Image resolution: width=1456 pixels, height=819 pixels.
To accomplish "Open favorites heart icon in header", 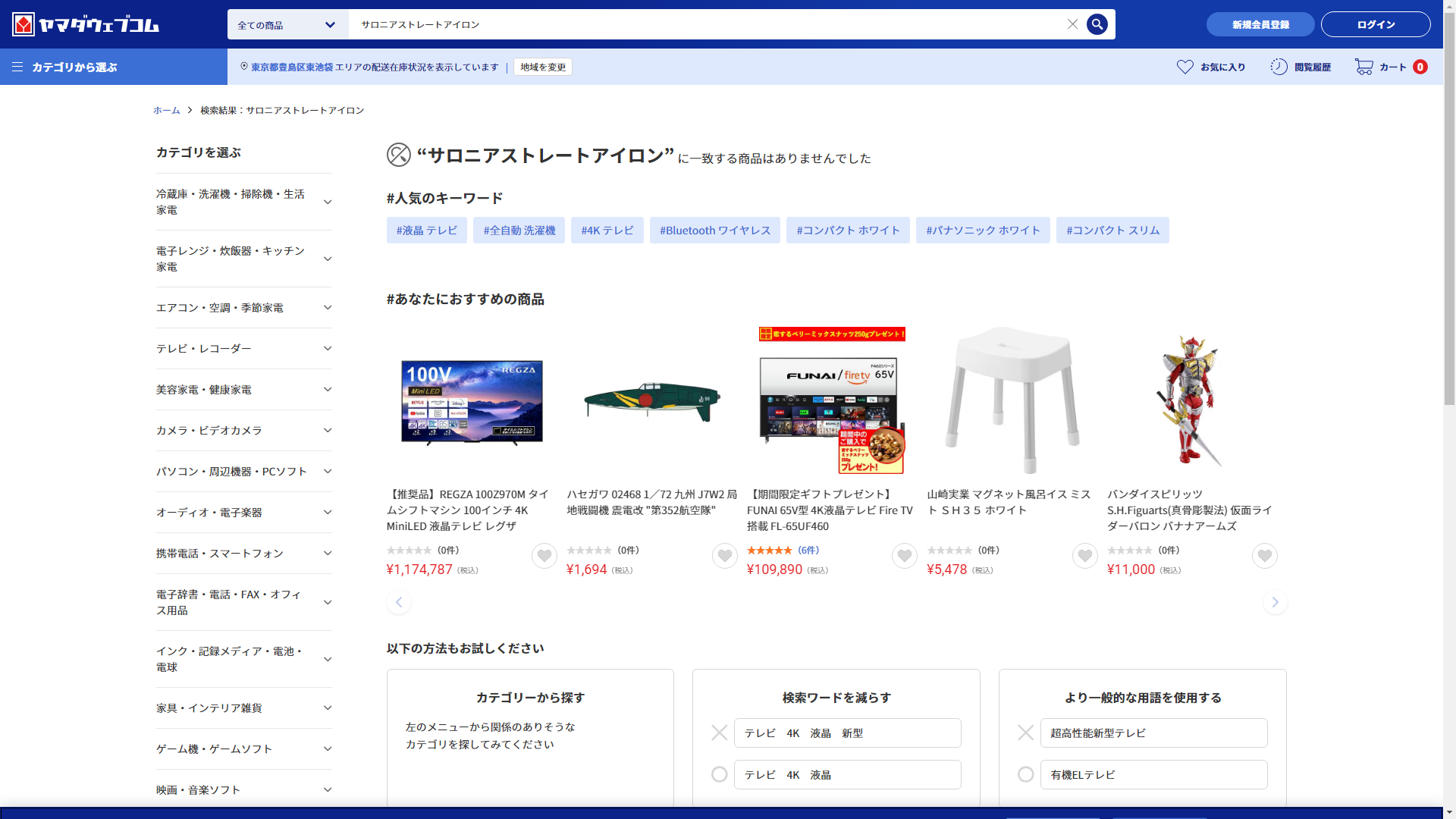I will point(1185,67).
